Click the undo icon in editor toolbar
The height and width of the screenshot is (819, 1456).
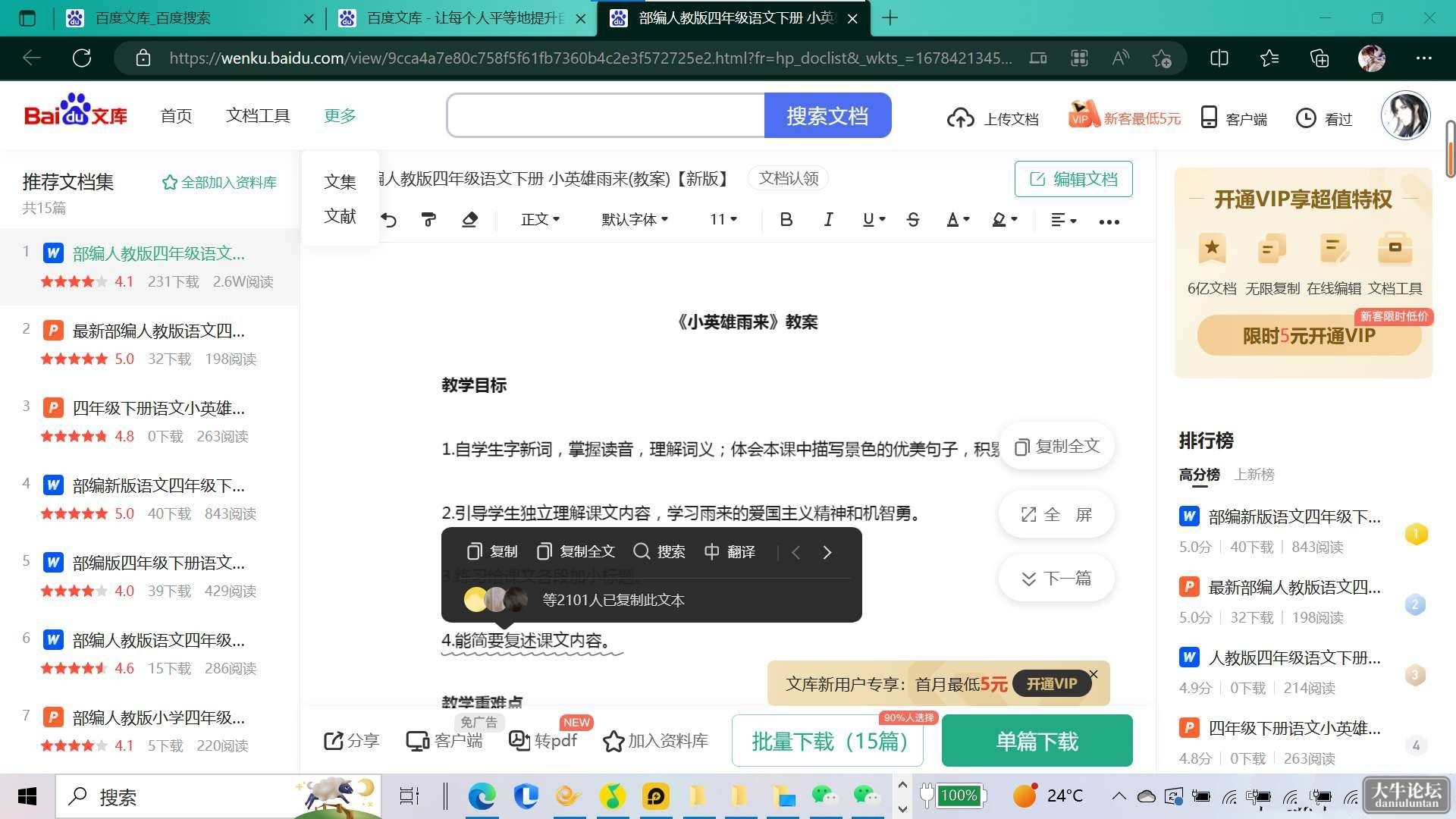[388, 220]
